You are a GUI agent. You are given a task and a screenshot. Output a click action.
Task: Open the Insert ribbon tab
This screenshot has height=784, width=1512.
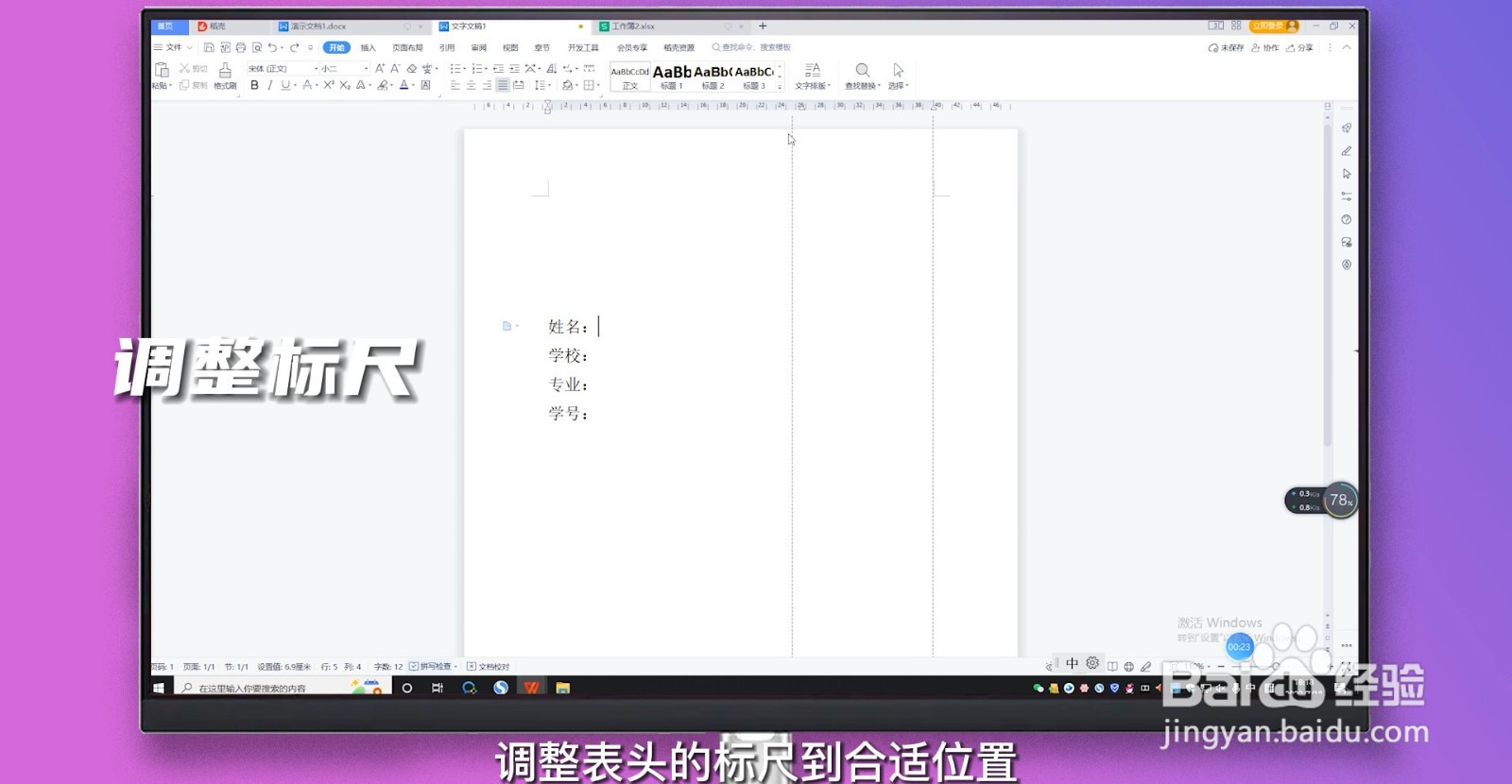pyautogui.click(x=368, y=47)
